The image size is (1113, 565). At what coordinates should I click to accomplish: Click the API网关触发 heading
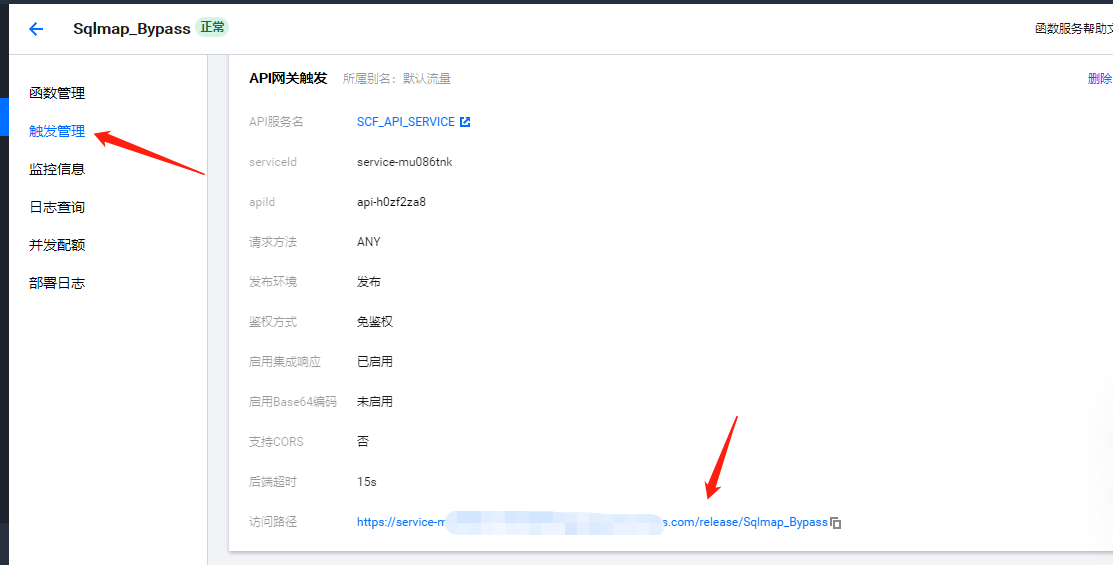tap(288, 78)
